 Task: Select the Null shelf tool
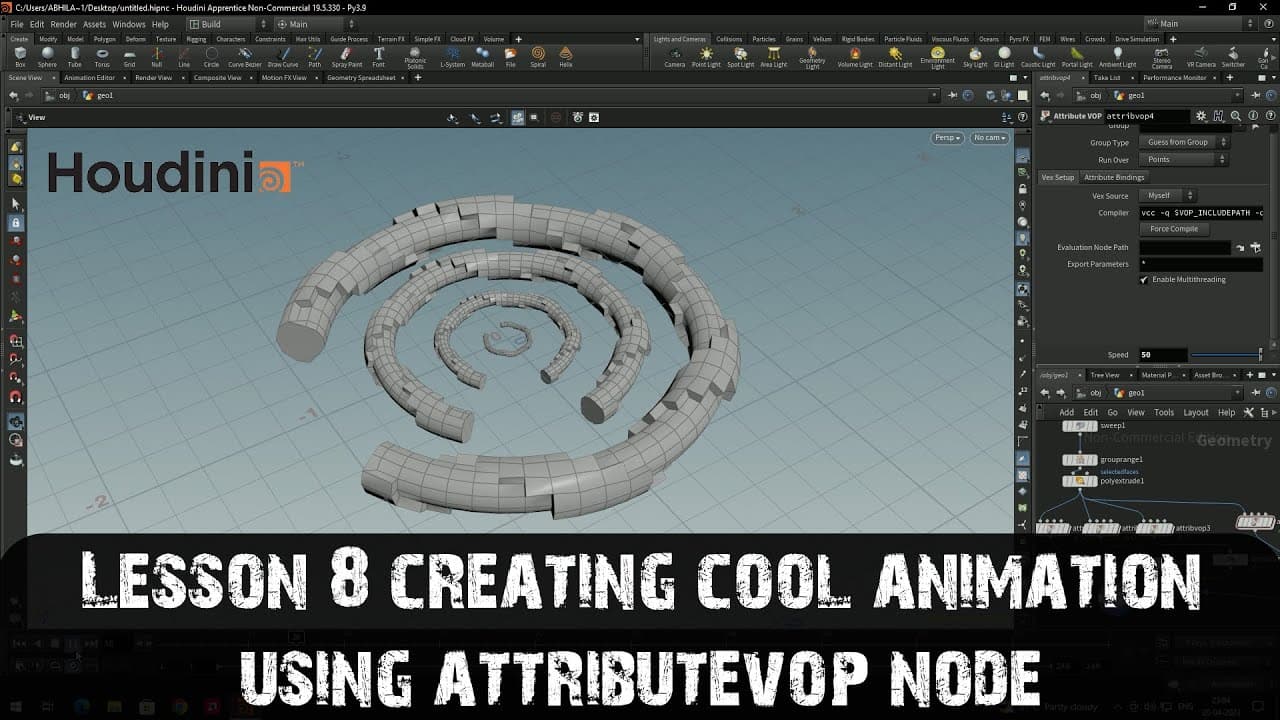pos(156,56)
